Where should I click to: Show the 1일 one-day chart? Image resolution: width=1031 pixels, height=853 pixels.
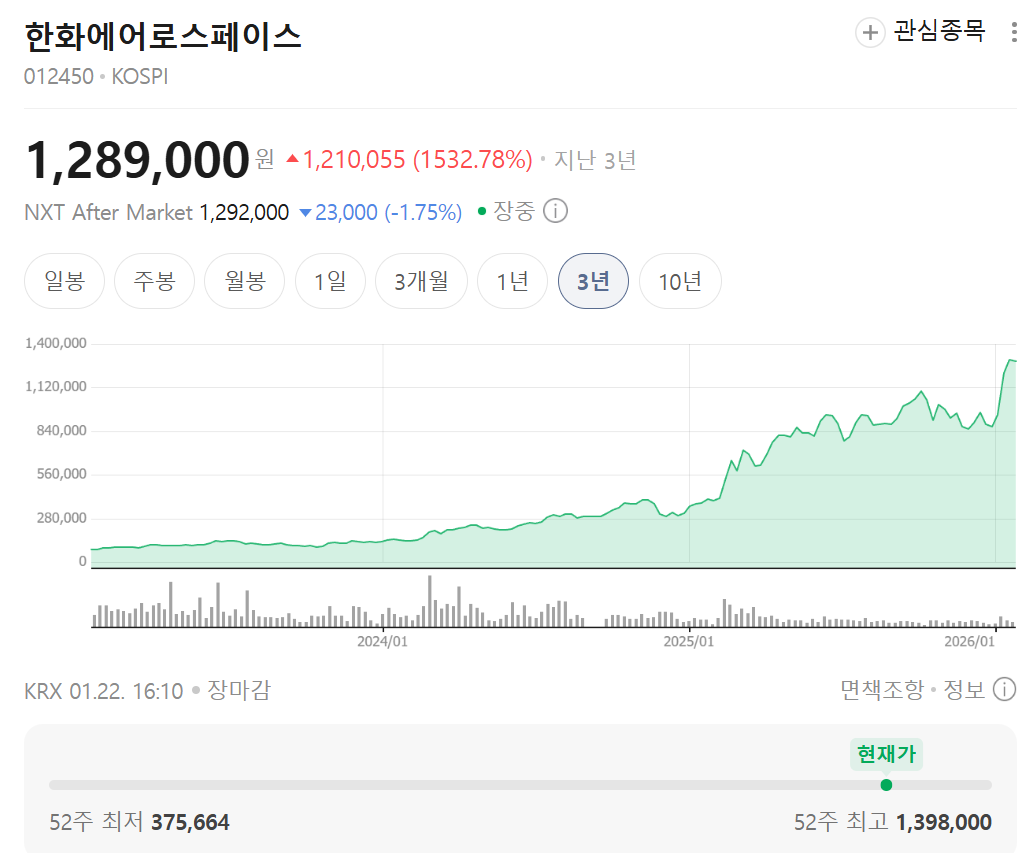[330, 281]
